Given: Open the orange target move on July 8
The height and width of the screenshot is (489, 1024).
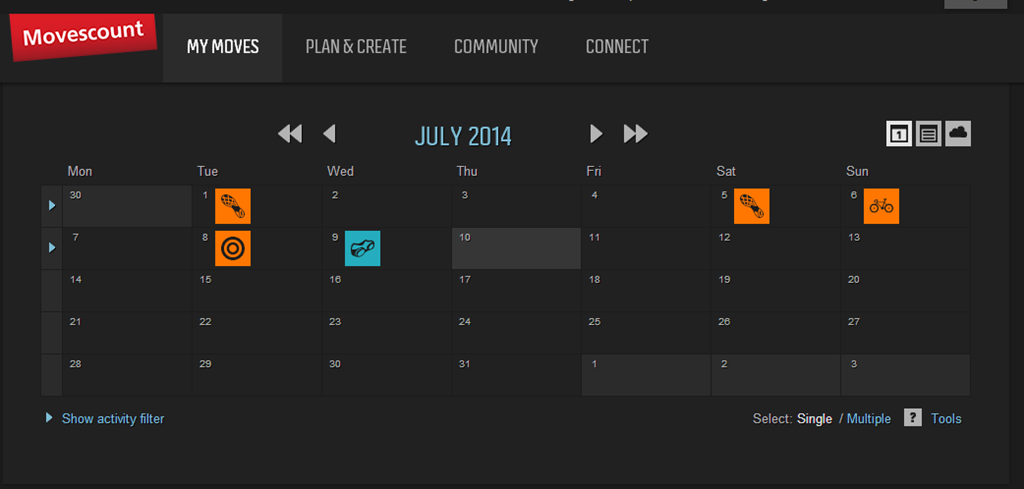Looking at the screenshot, I should (x=232, y=249).
